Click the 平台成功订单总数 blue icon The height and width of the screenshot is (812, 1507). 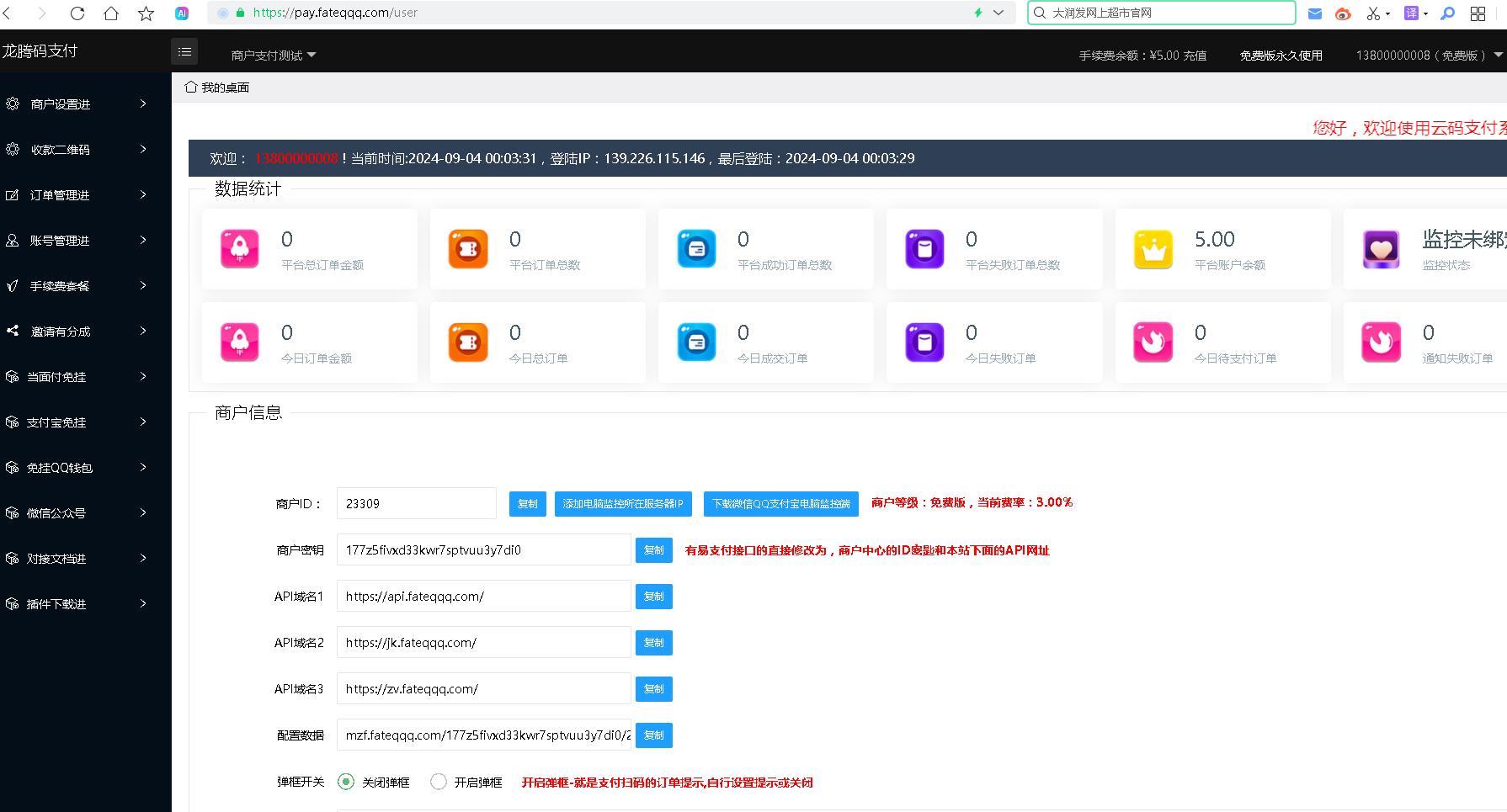(697, 249)
